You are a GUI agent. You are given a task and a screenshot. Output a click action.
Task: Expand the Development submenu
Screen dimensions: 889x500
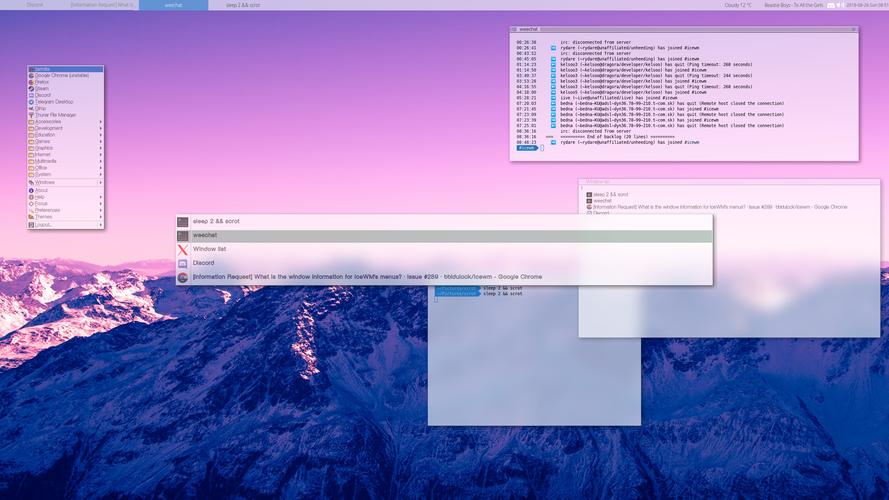pos(65,128)
